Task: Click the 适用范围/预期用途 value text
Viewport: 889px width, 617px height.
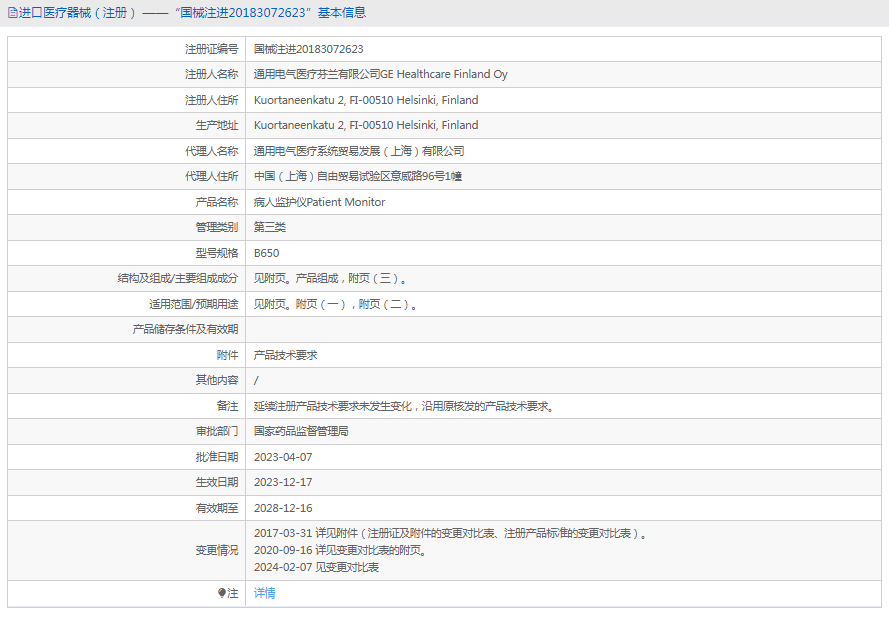Action: [x=335, y=304]
